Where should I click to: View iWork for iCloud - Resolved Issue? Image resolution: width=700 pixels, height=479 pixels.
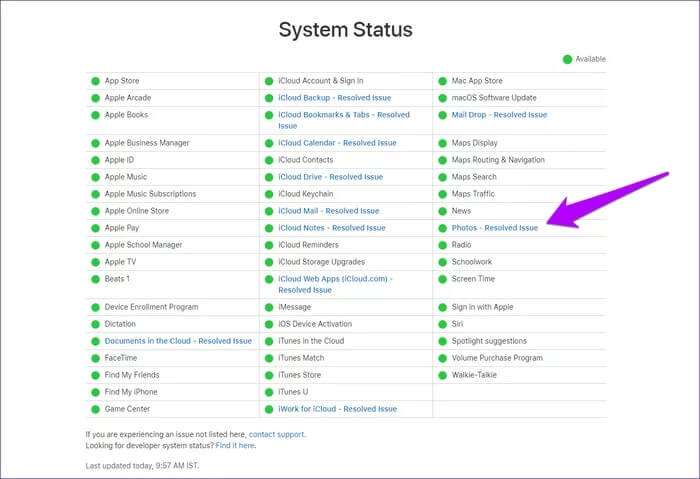click(x=338, y=409)
